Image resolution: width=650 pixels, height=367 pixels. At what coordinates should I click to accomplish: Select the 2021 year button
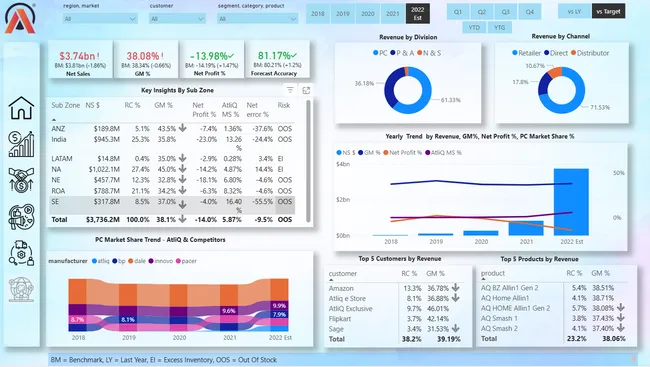click(393, 14)
